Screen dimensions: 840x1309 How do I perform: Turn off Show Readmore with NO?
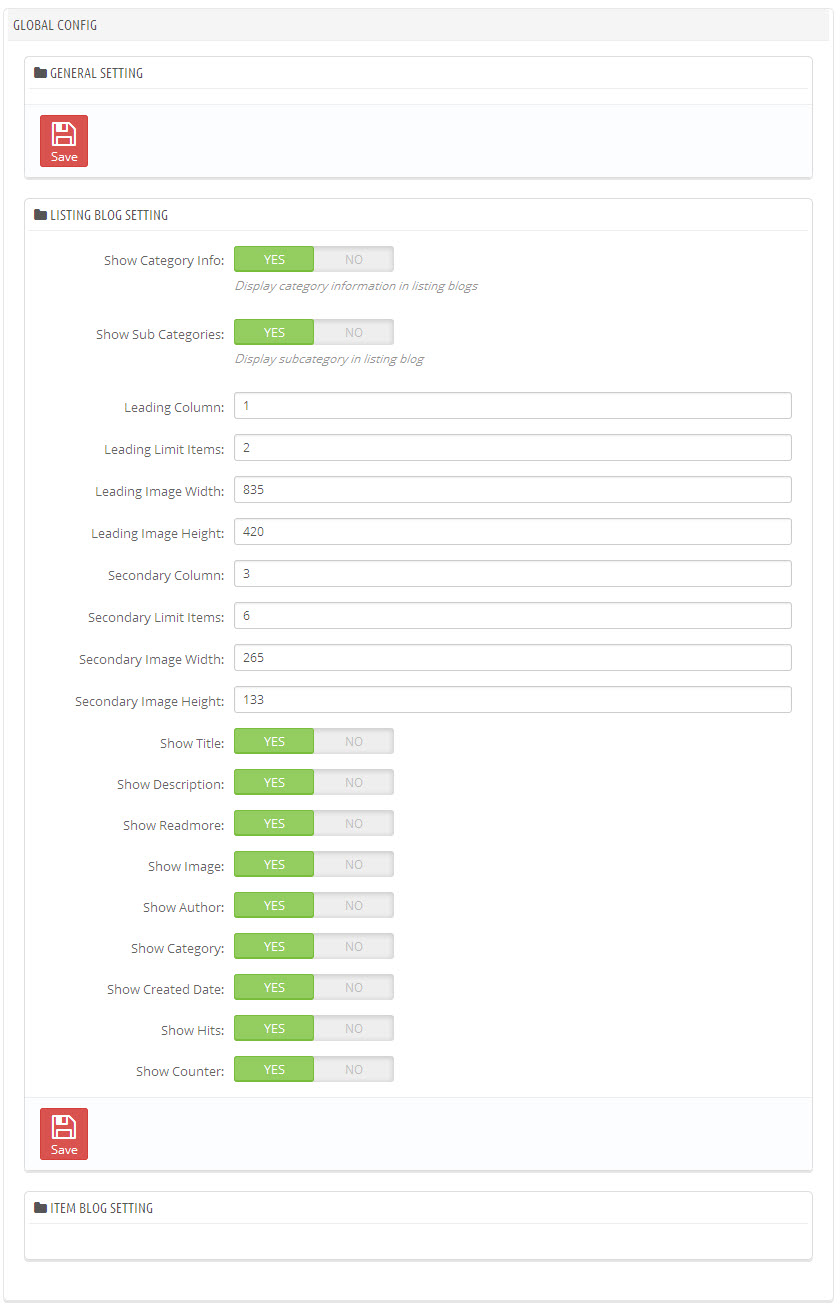click(x=354, y=823)
